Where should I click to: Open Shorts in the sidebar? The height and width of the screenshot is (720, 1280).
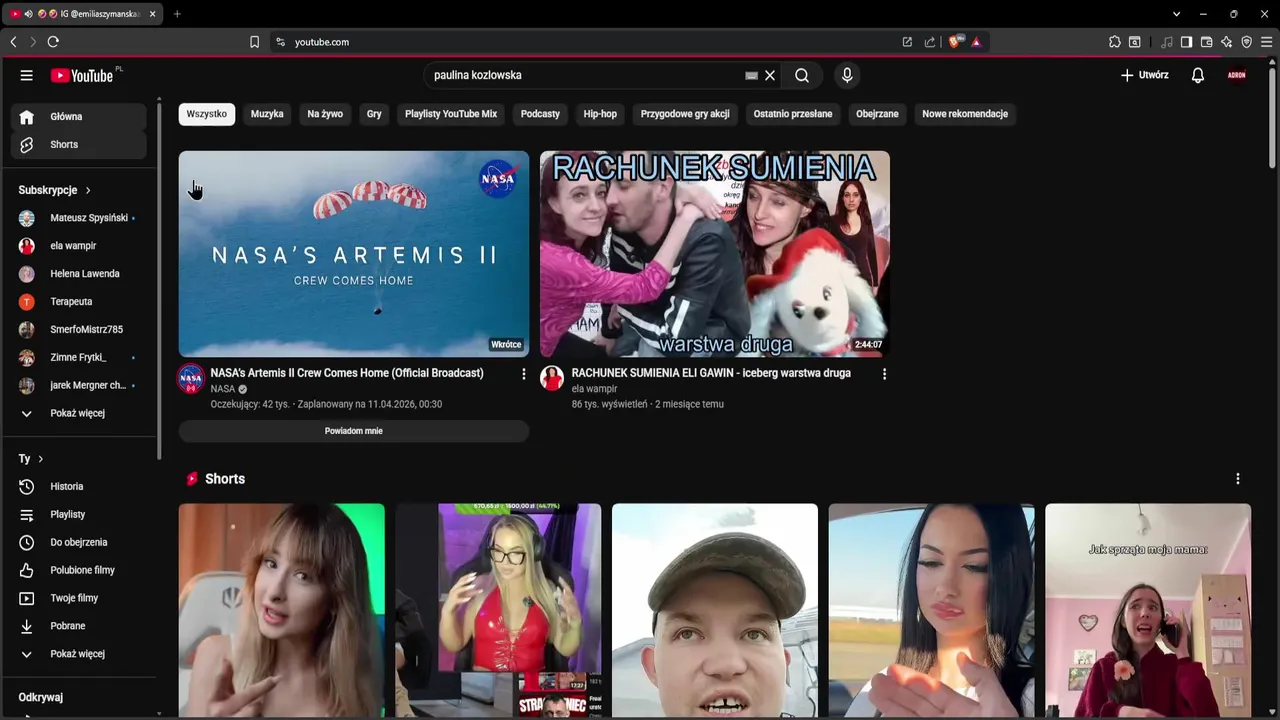click(x=79, y=145)
